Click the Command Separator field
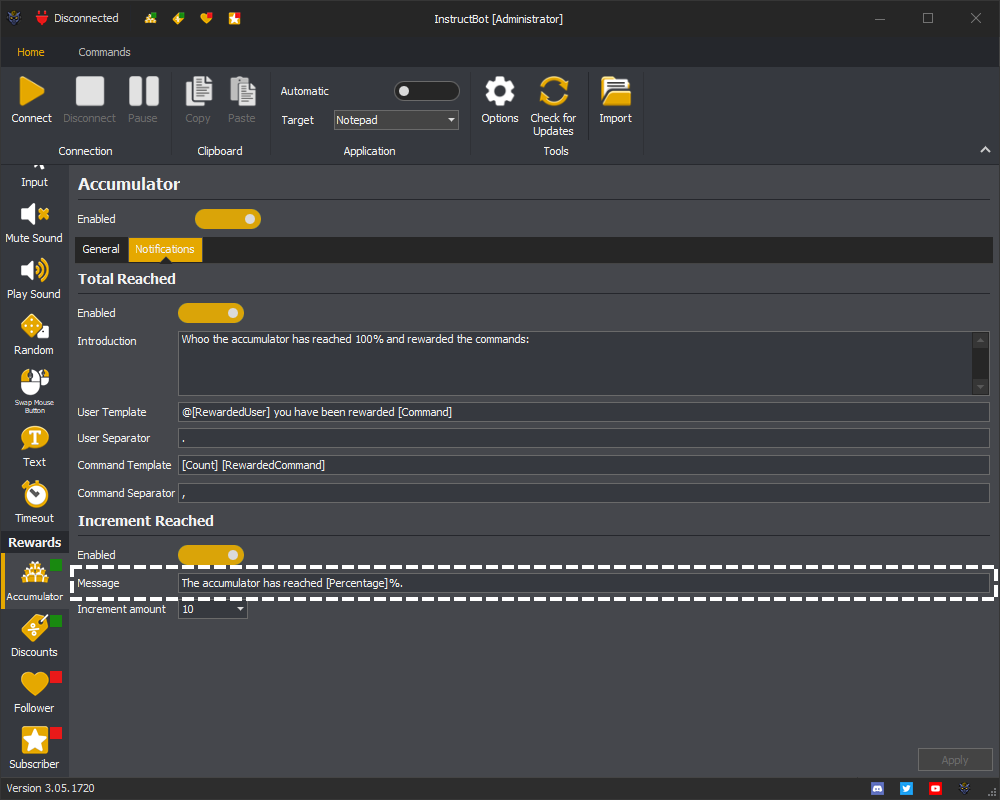 point(584,493)
